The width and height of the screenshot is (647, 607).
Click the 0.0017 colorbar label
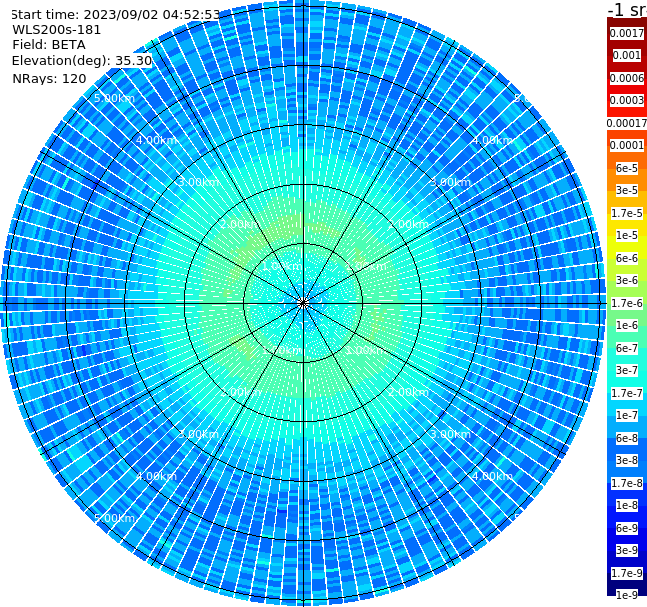point(627,33)
